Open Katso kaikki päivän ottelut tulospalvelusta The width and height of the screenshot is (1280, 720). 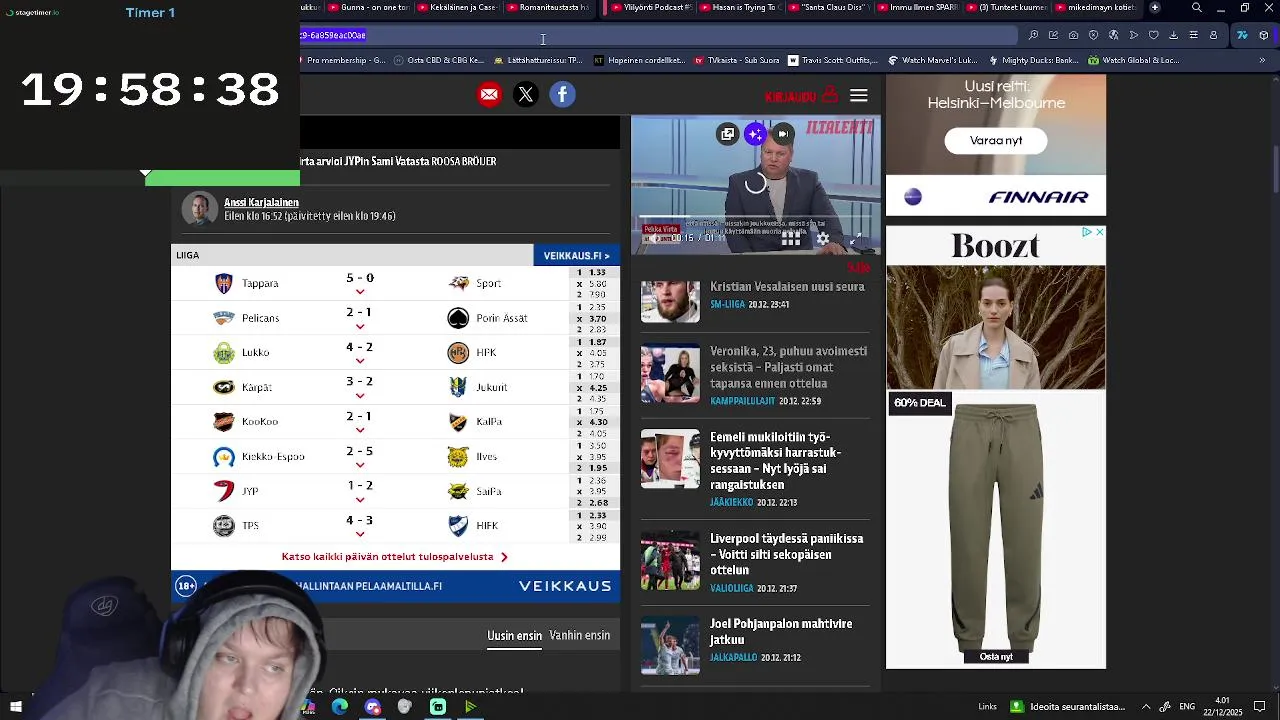point(394,557)
